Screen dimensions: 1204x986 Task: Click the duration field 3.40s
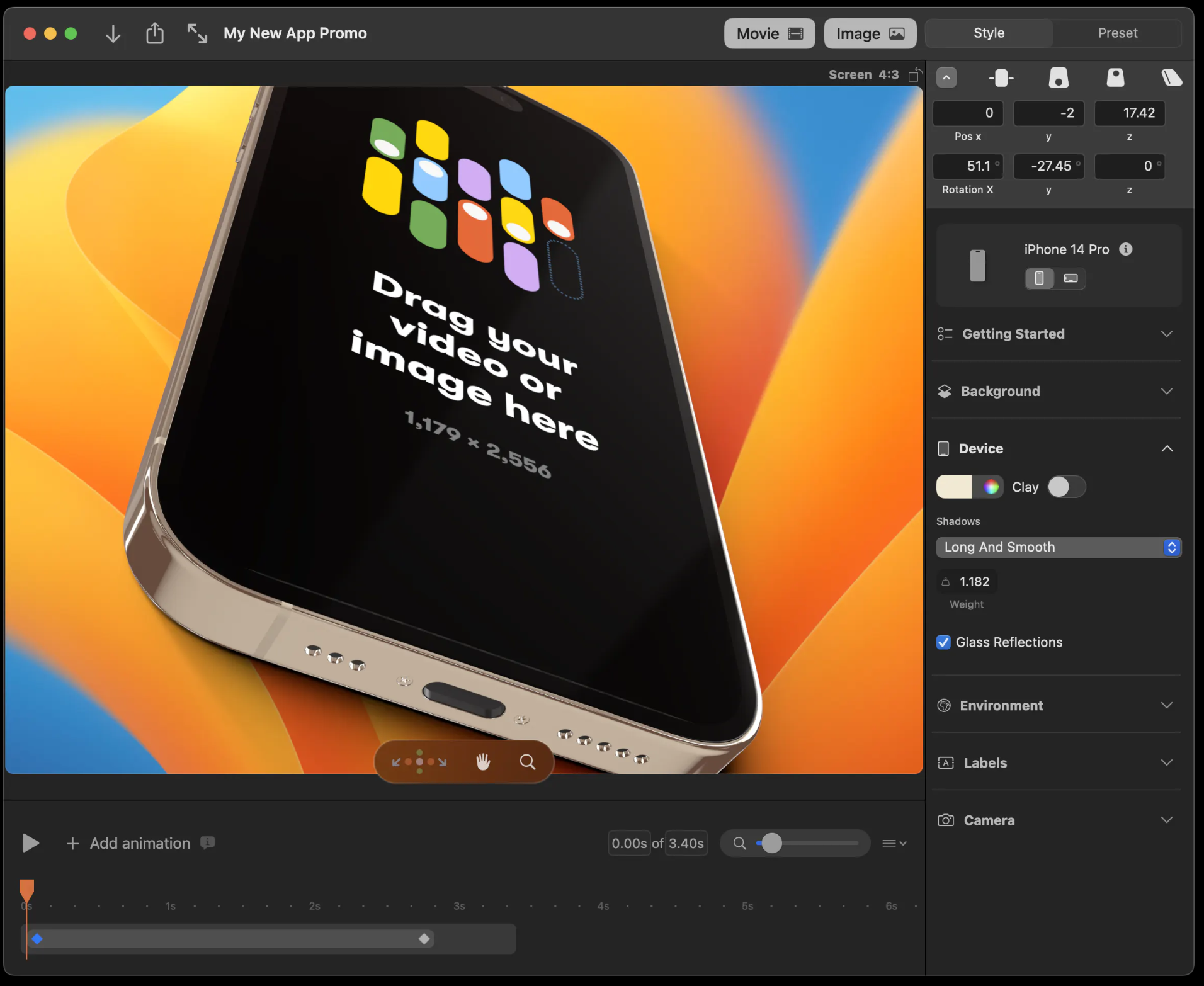686,843
